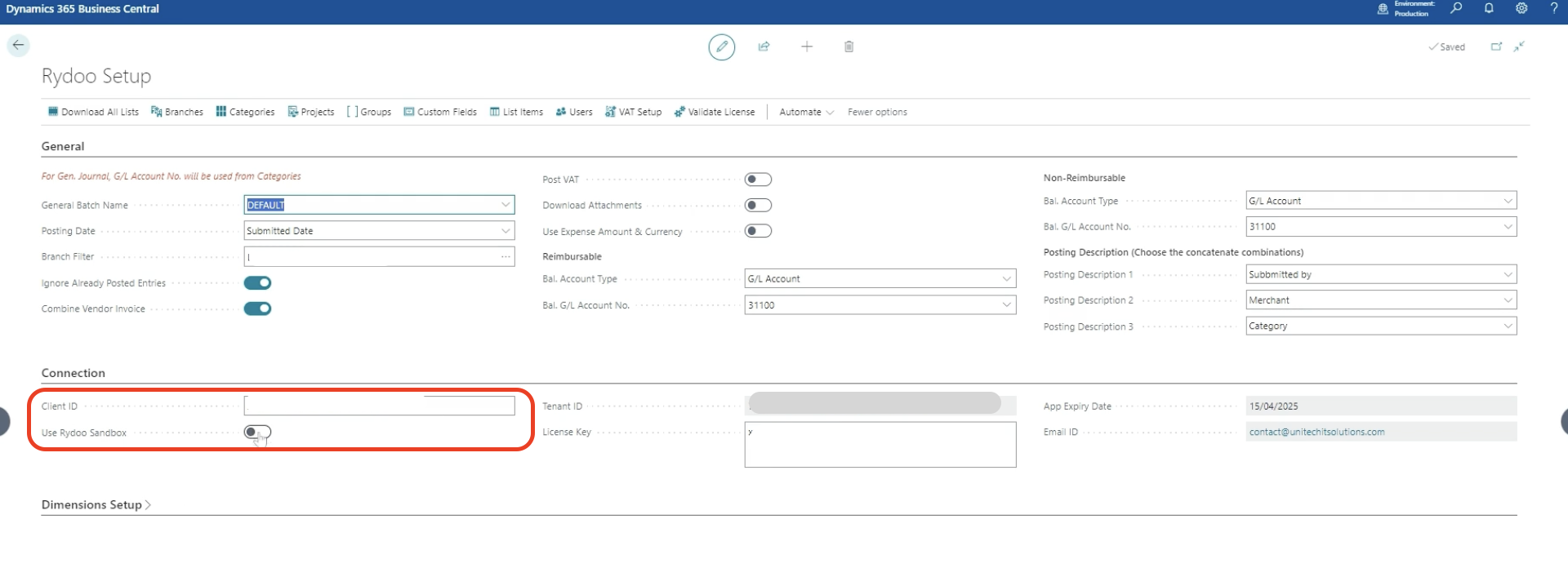This screenshot has width=1568, height=586.
Task: Expand the Dimensions Setup section
Action: pos(96,505)
